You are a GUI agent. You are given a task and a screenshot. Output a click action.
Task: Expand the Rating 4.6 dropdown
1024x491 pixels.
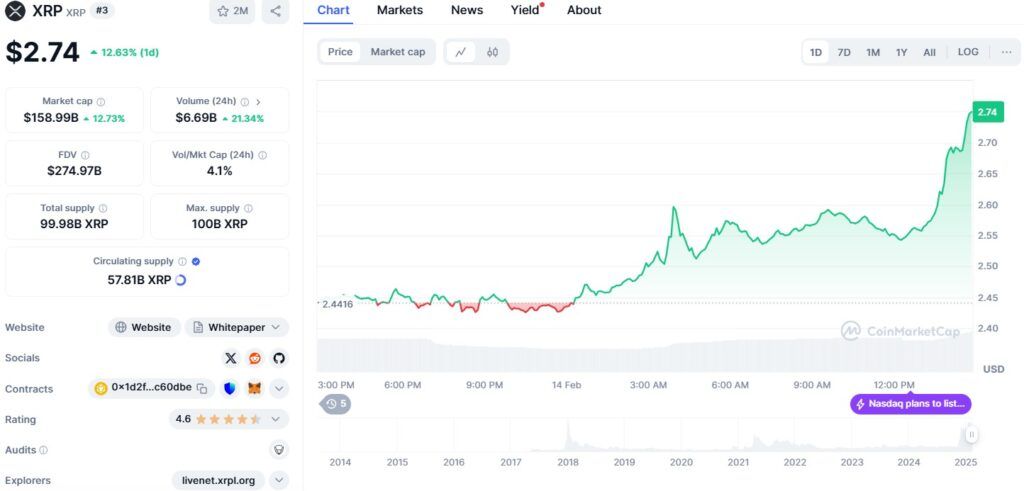coord(276,419)
